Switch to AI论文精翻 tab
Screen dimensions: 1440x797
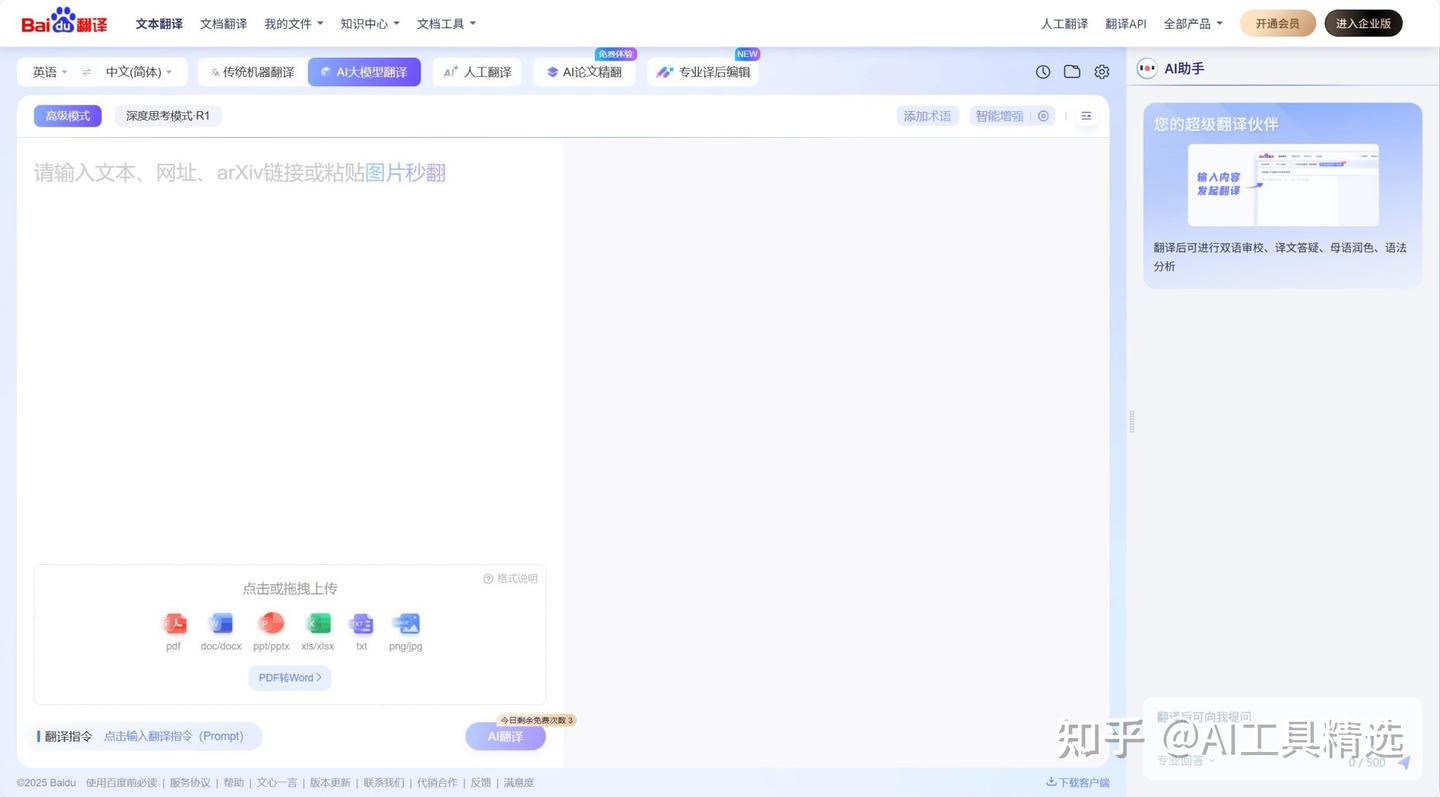coord(584,72)
